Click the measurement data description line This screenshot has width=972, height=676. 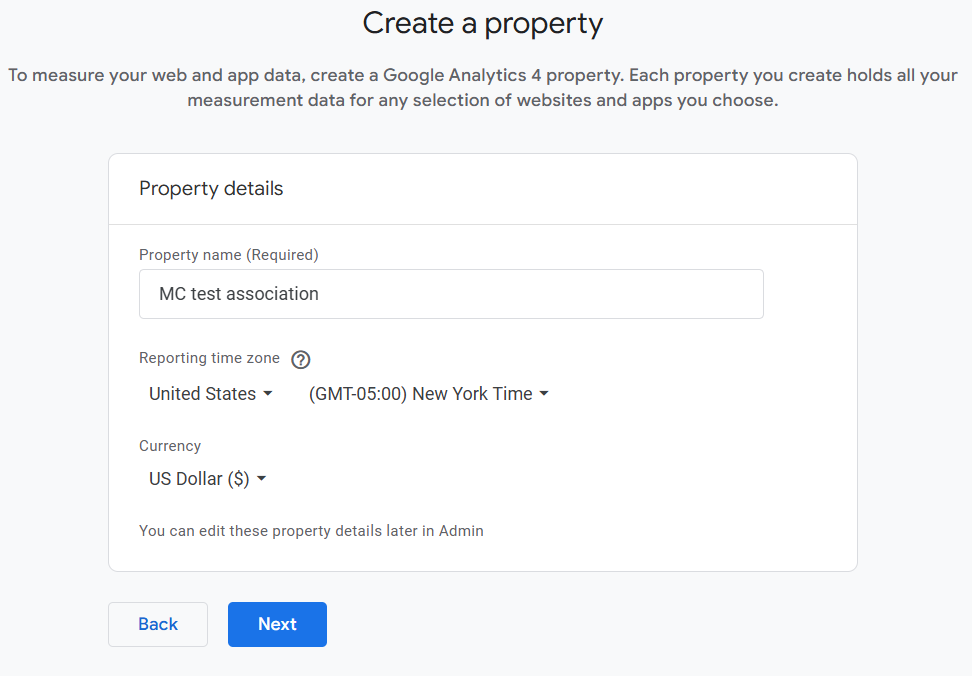point(482,100)
